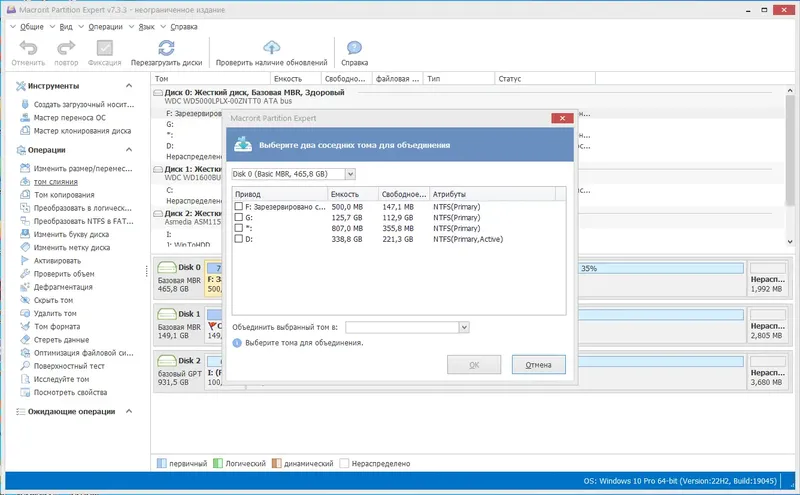Check the D: volume checkbox
Viewport: 800px width, 495px height.
238,239
